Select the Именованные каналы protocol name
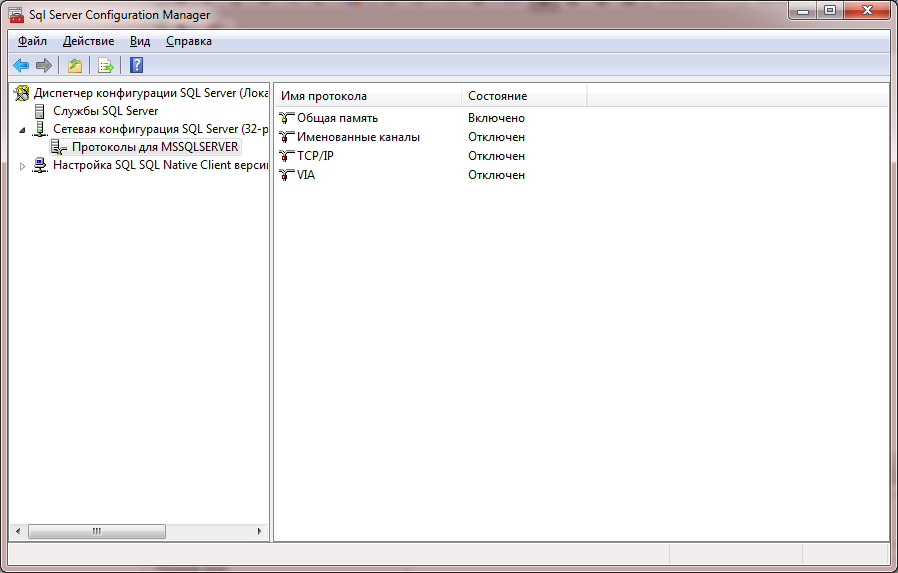Image resolution: width=898 pixels, height=573 pixels. pos(359,137)
